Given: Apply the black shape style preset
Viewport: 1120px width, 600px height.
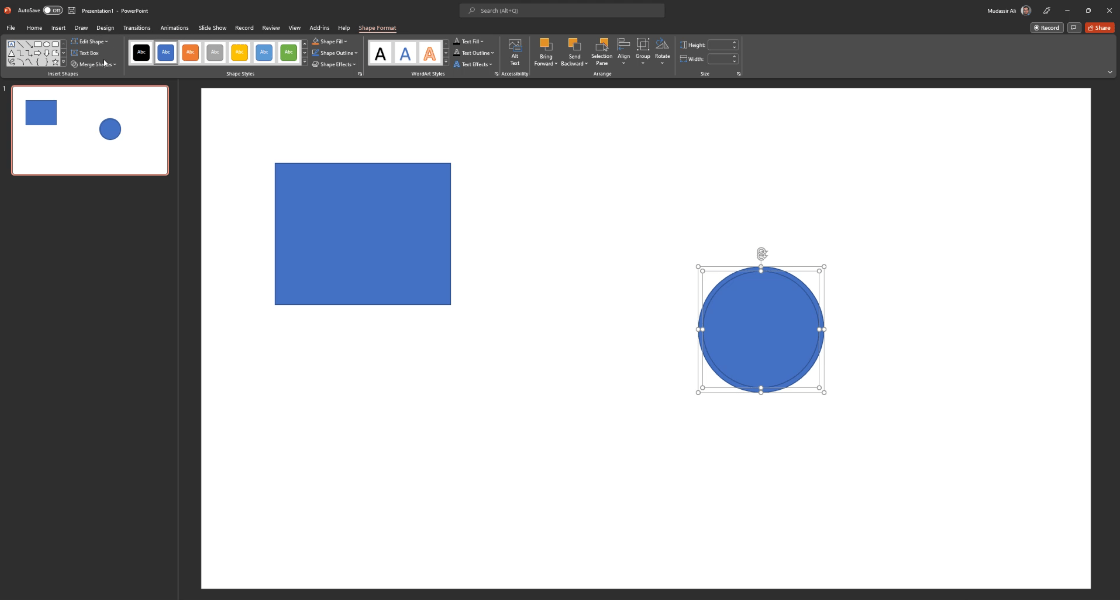Looking at the screenshot, I should coord(141,52).
